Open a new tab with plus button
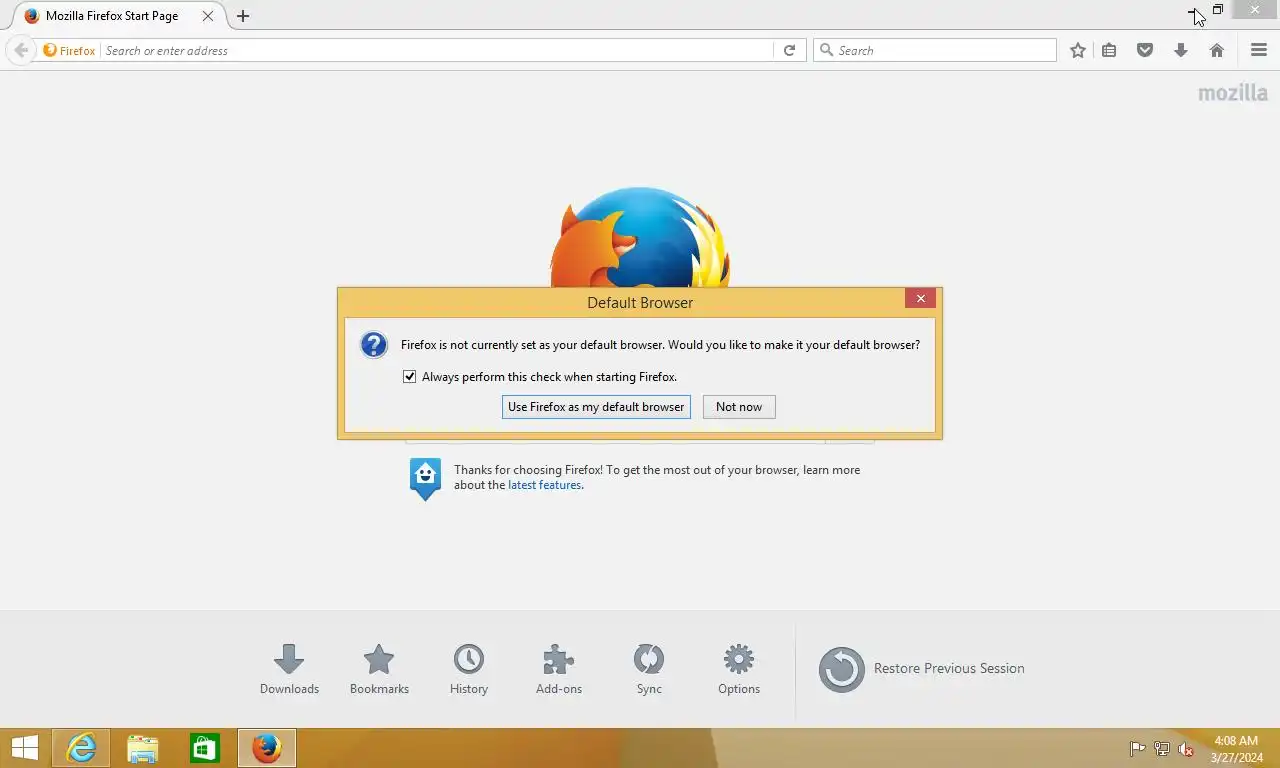 pos(243,16)
